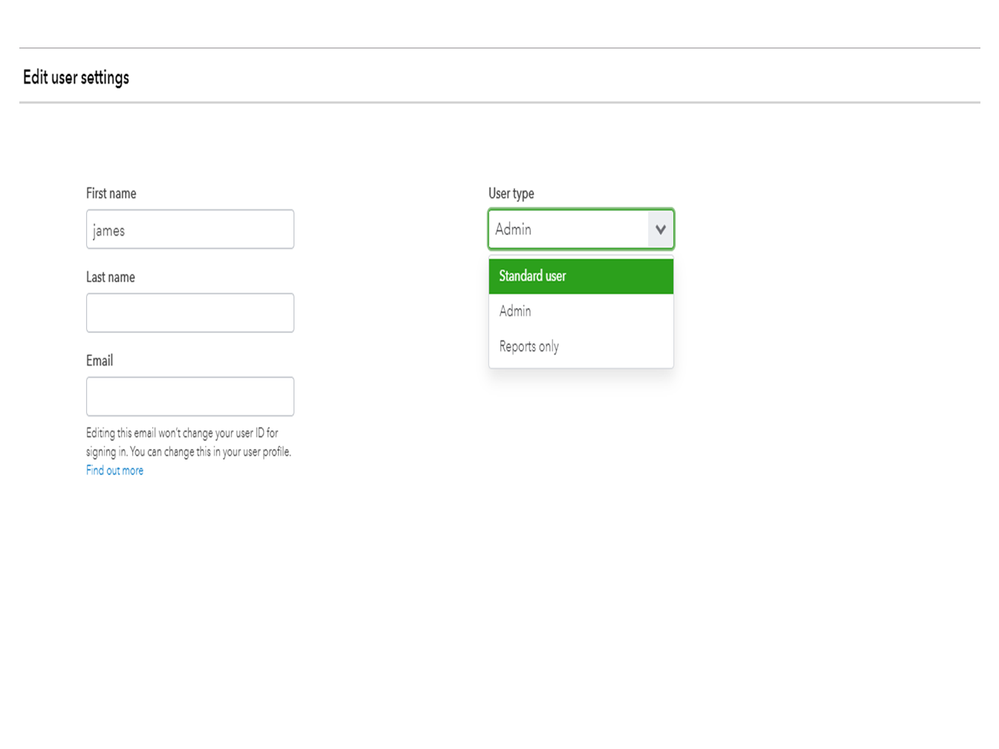The image size is (999, 749).
Task: Click the "Edit user settings" heading
Action: pos(75,77)
